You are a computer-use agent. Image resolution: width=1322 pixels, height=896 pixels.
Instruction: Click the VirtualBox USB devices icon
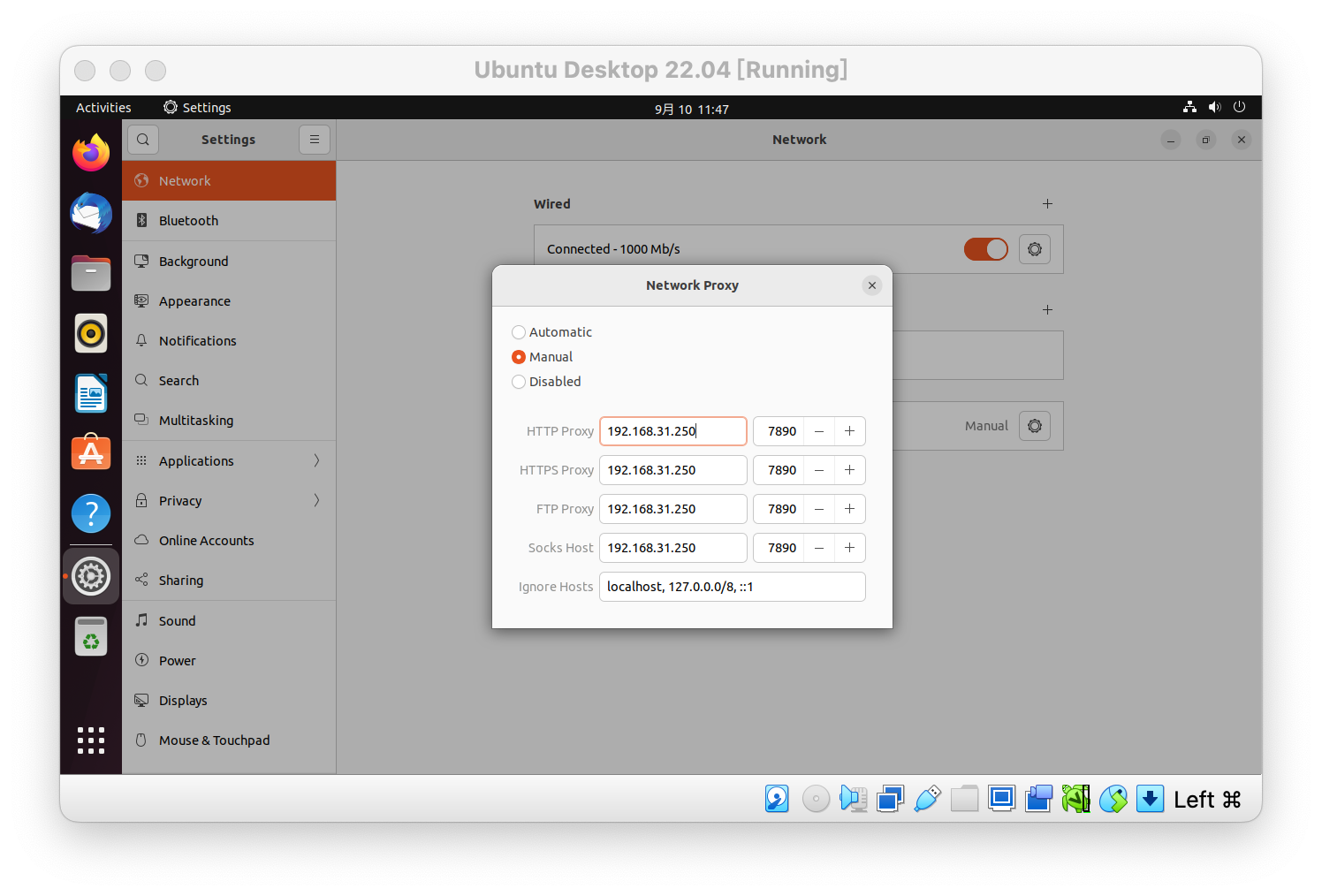click(927, 799)
